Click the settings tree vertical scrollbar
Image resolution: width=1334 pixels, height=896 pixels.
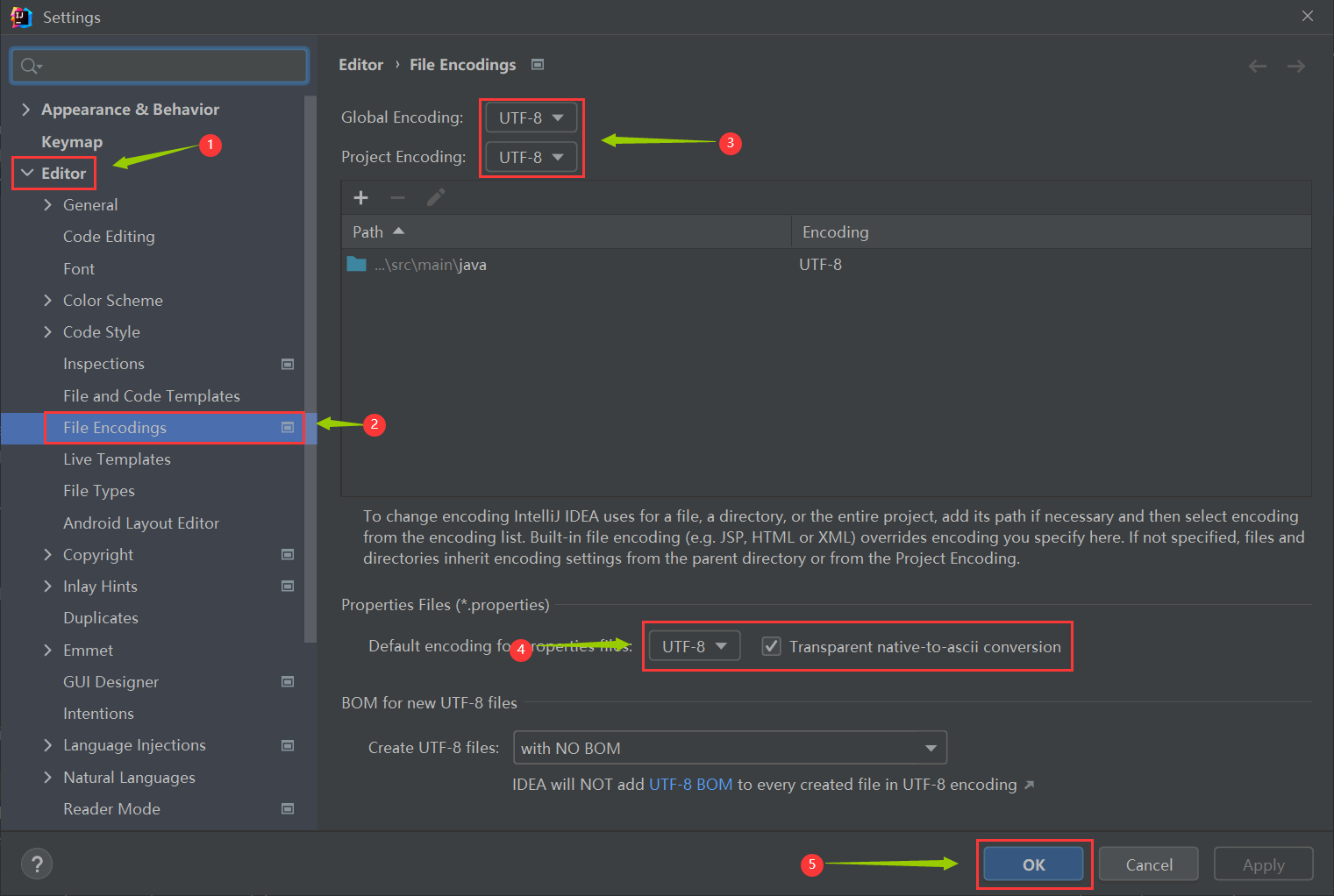coord(310,368)
